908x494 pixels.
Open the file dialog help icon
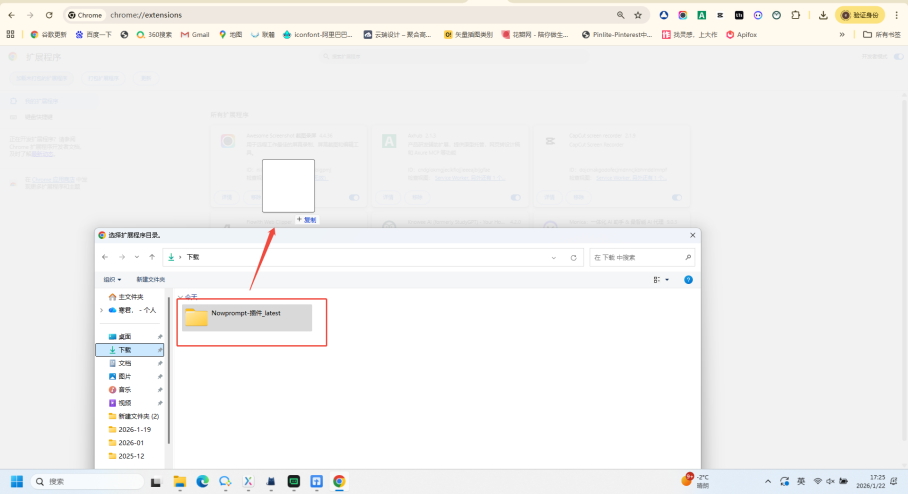pos(688,279)
